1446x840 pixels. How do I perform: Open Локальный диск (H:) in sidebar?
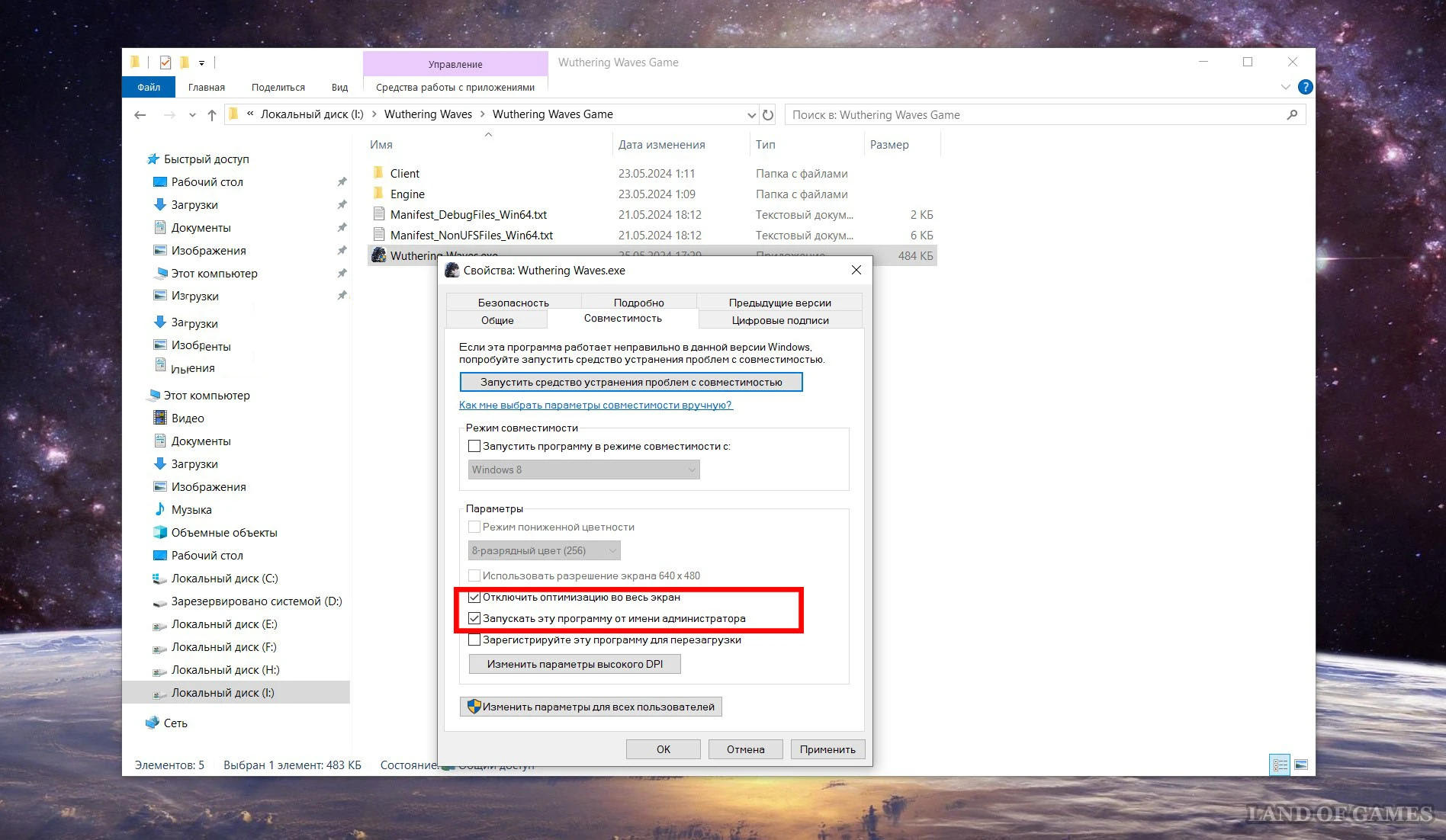coord(225,670)
